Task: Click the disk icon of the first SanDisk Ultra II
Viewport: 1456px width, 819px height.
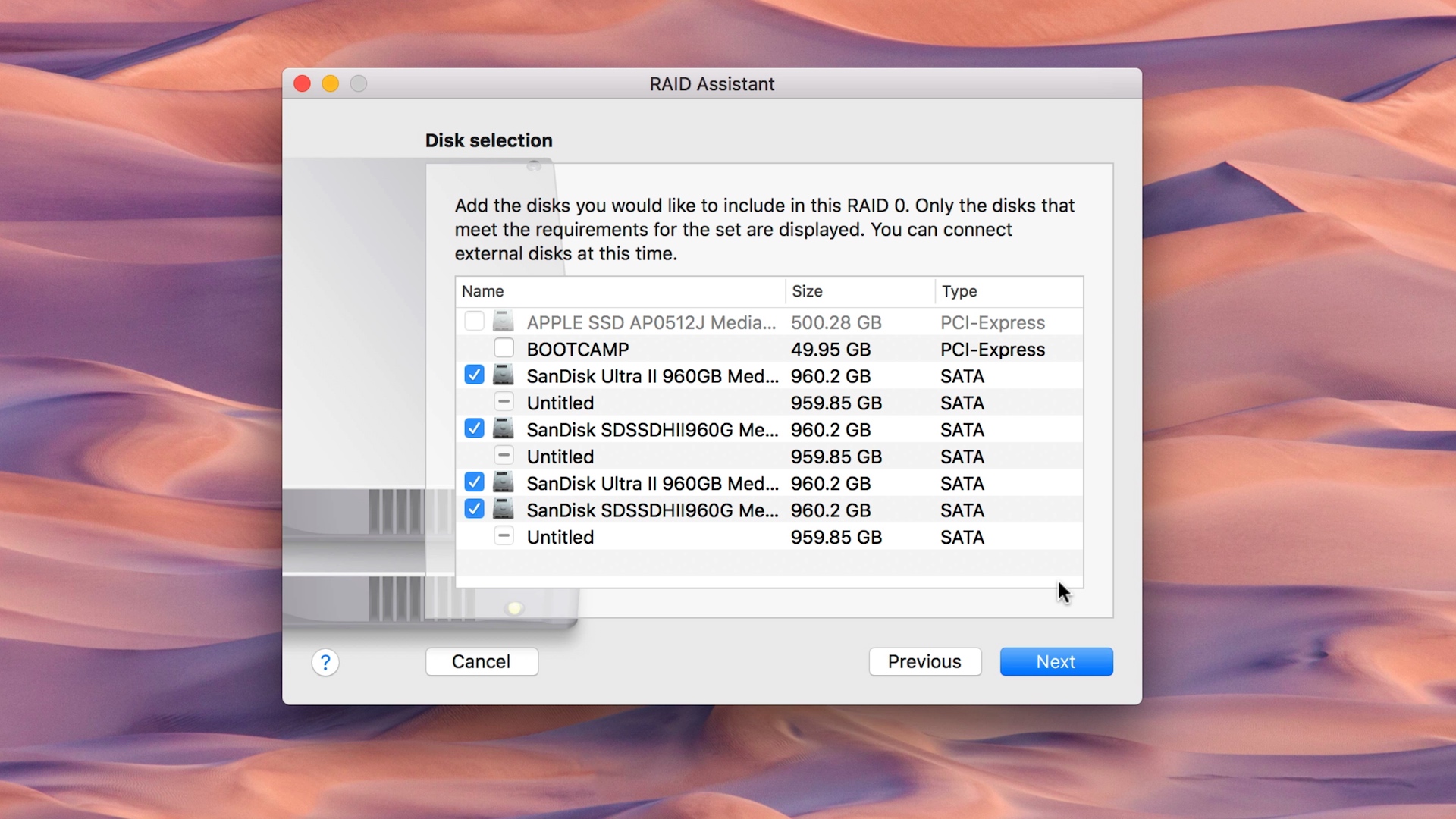Action: (503, 375)
